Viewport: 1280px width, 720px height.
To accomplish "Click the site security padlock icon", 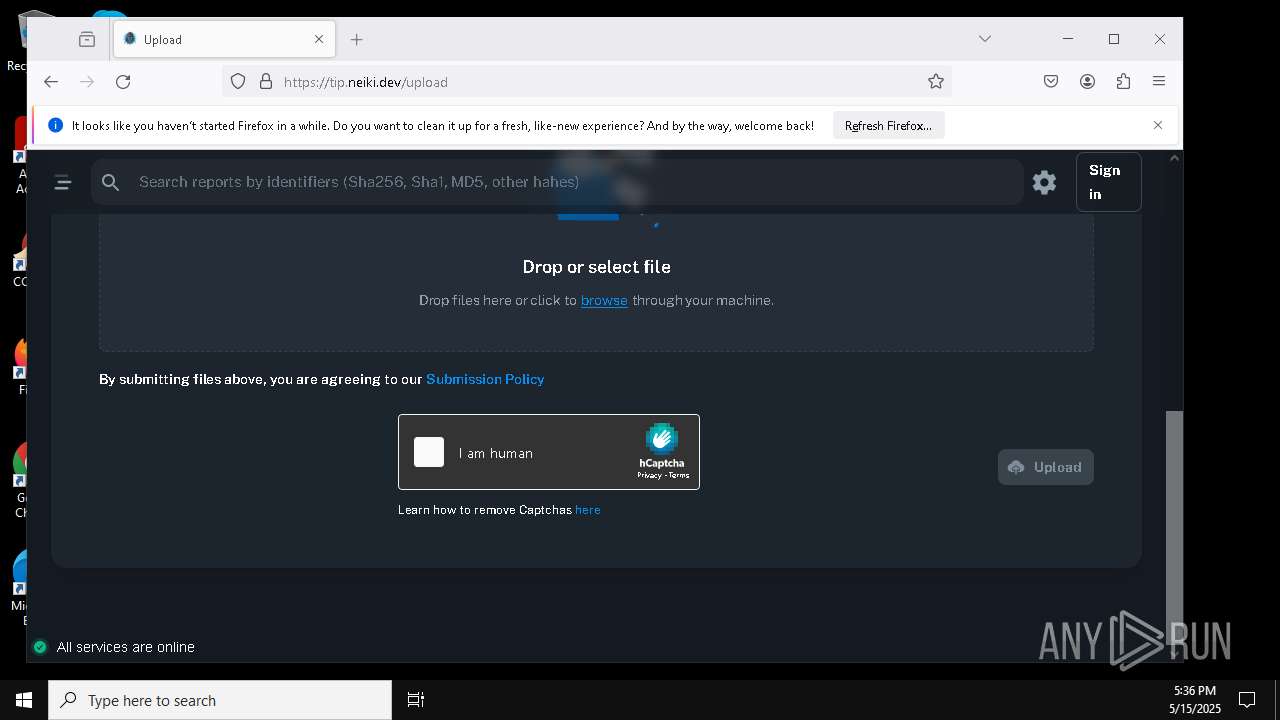I will point(266,82).
